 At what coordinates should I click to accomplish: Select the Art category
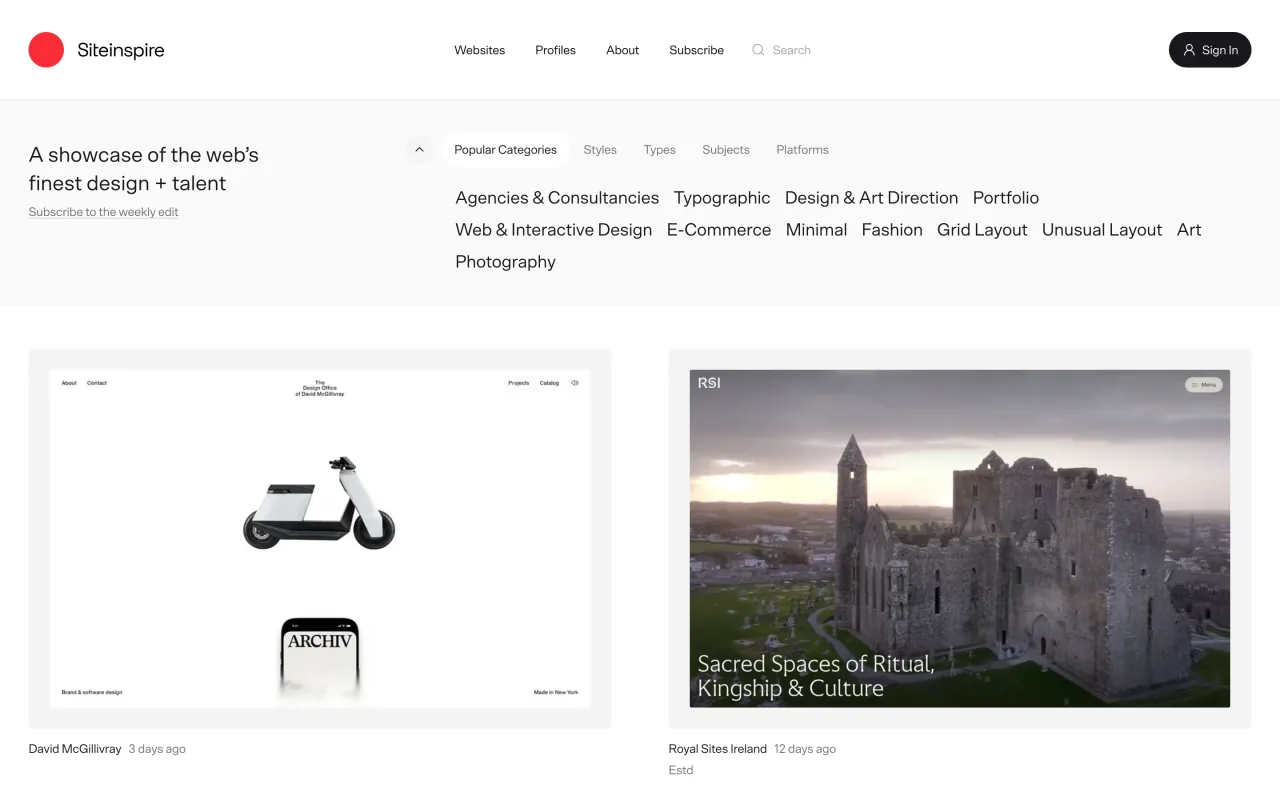pyautogui.click(x=1189, y=230)
